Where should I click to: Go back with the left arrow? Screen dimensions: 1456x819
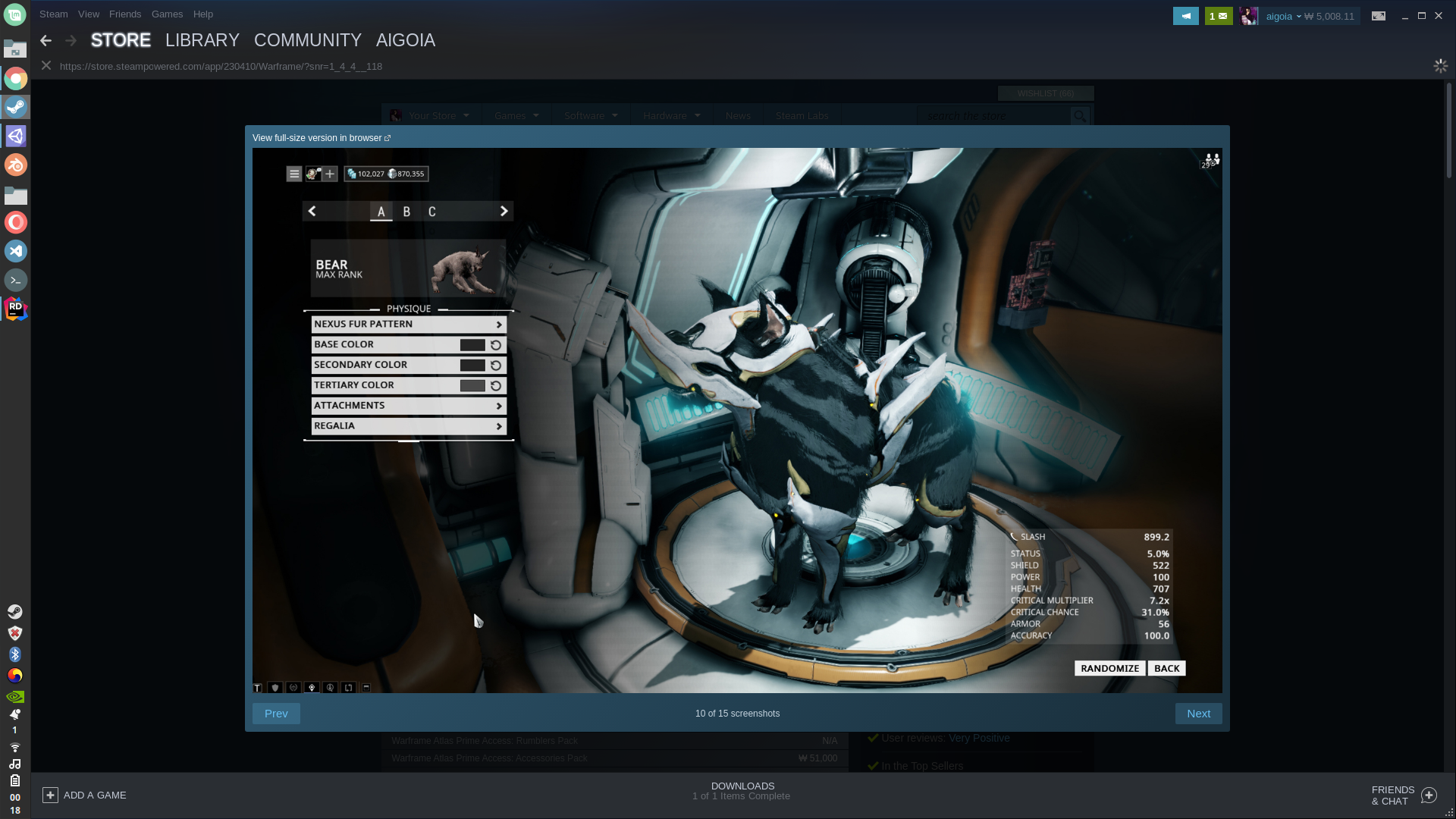[45, 40]
